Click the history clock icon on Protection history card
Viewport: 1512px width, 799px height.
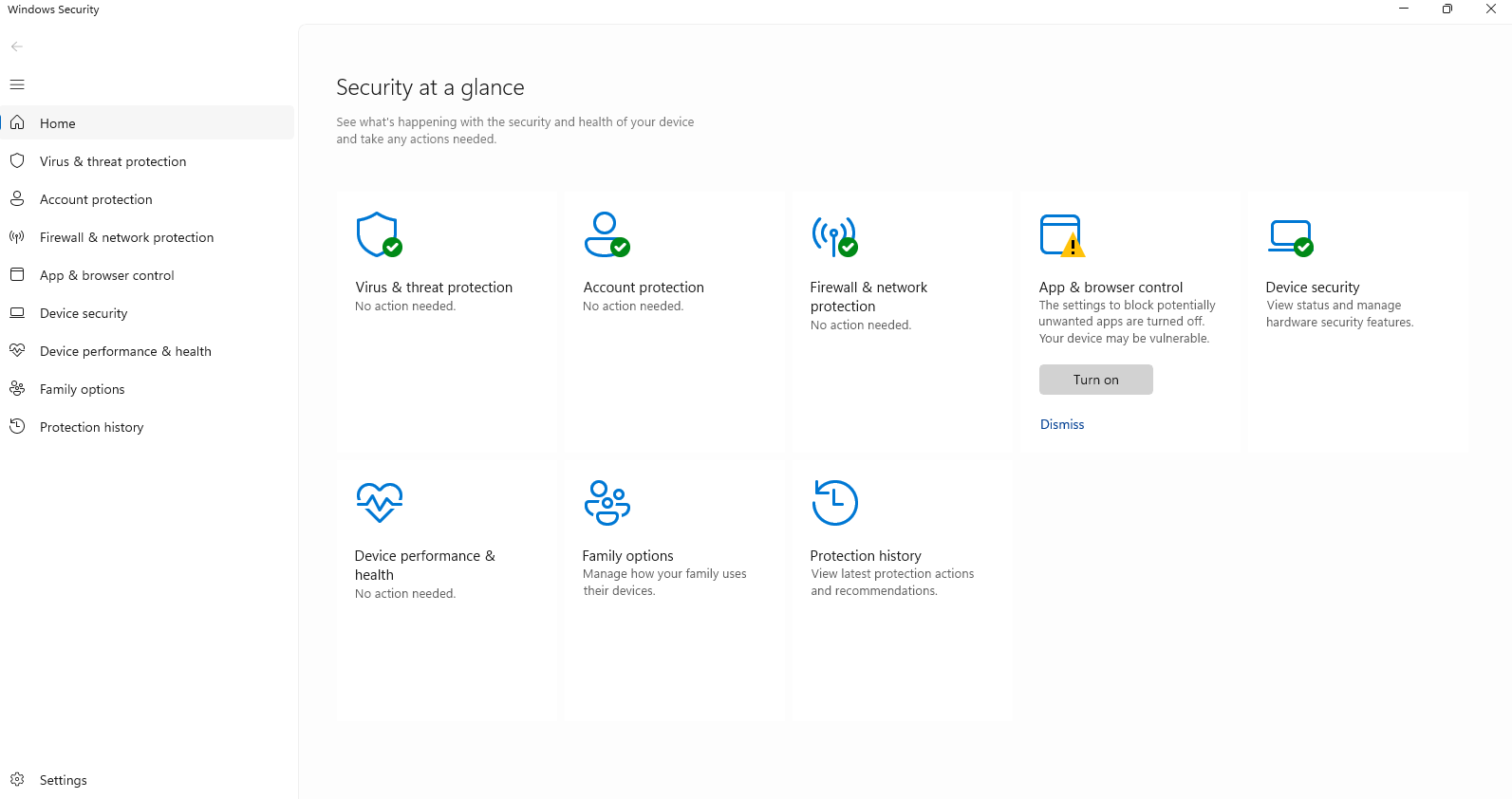tap(835, 503)
